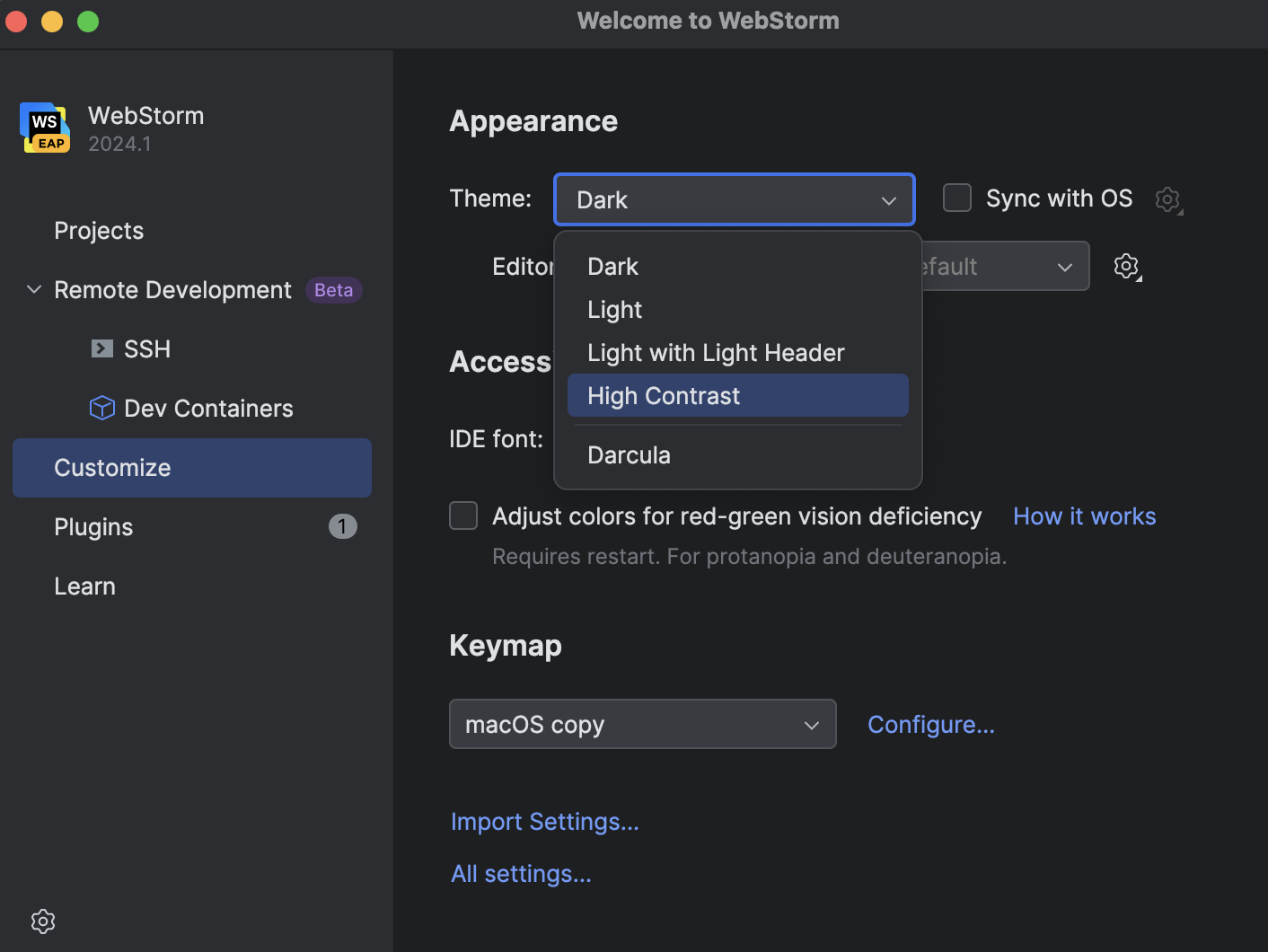The image size is (1268, 952).
Task: Click the Configure keymap link
Action: [931, 724]
